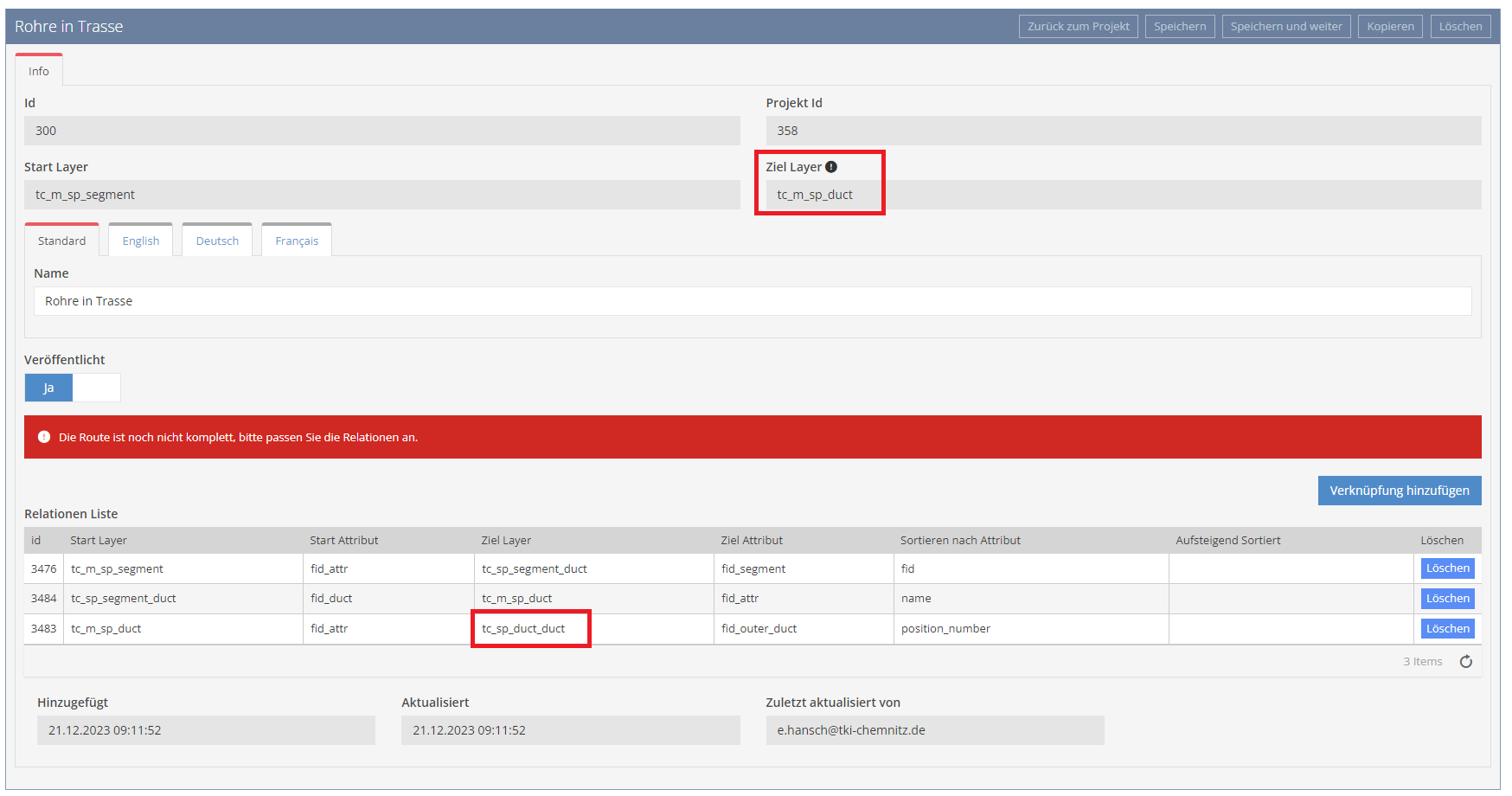1512x796 pixels.
Task: Select the tc_sp_duct_duct Ziel Layer cell
Action: [x=524, y=629]
